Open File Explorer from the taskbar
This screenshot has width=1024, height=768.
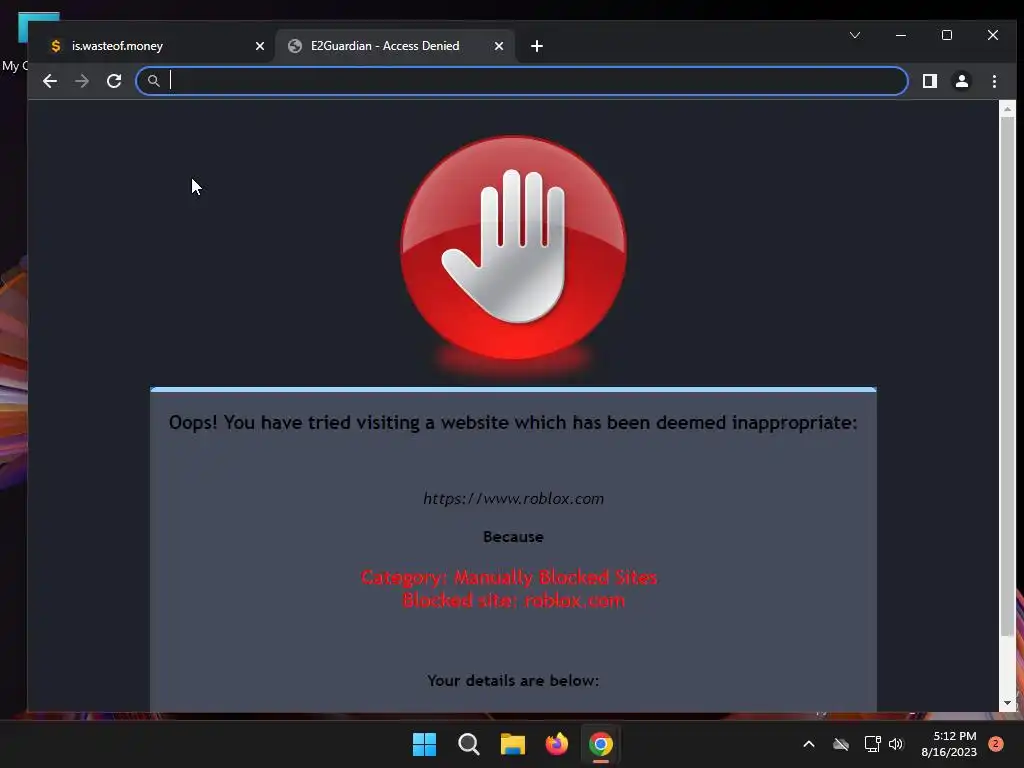click(513, 744)
